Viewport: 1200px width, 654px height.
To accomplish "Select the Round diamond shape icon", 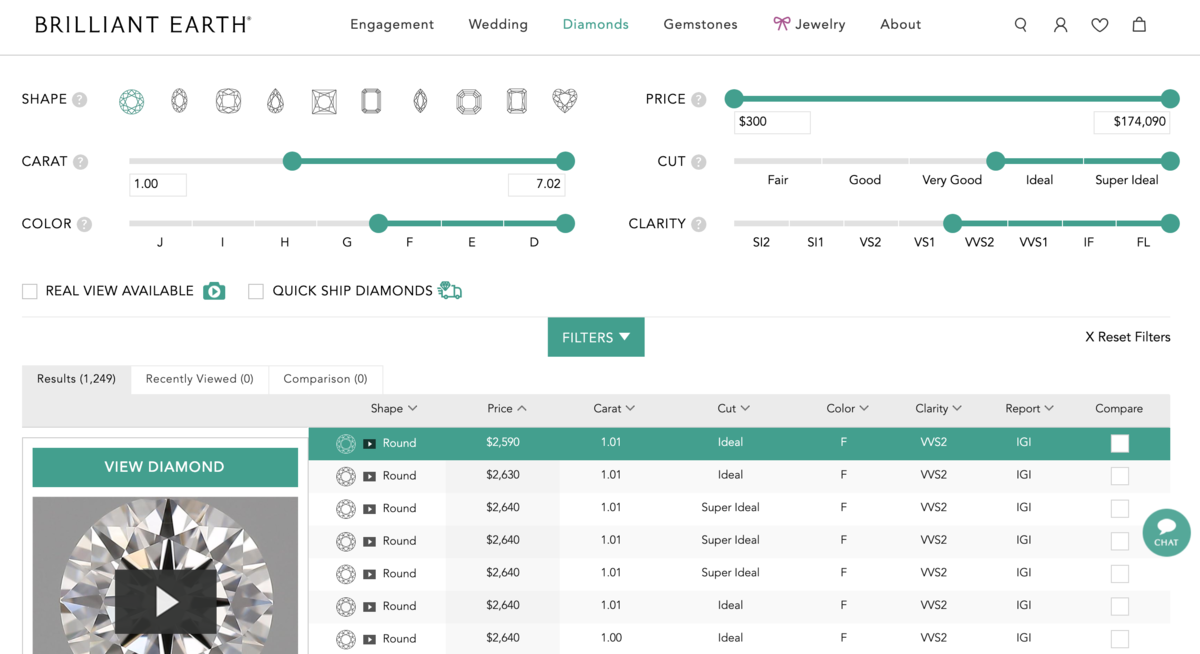I will (131, 101).
